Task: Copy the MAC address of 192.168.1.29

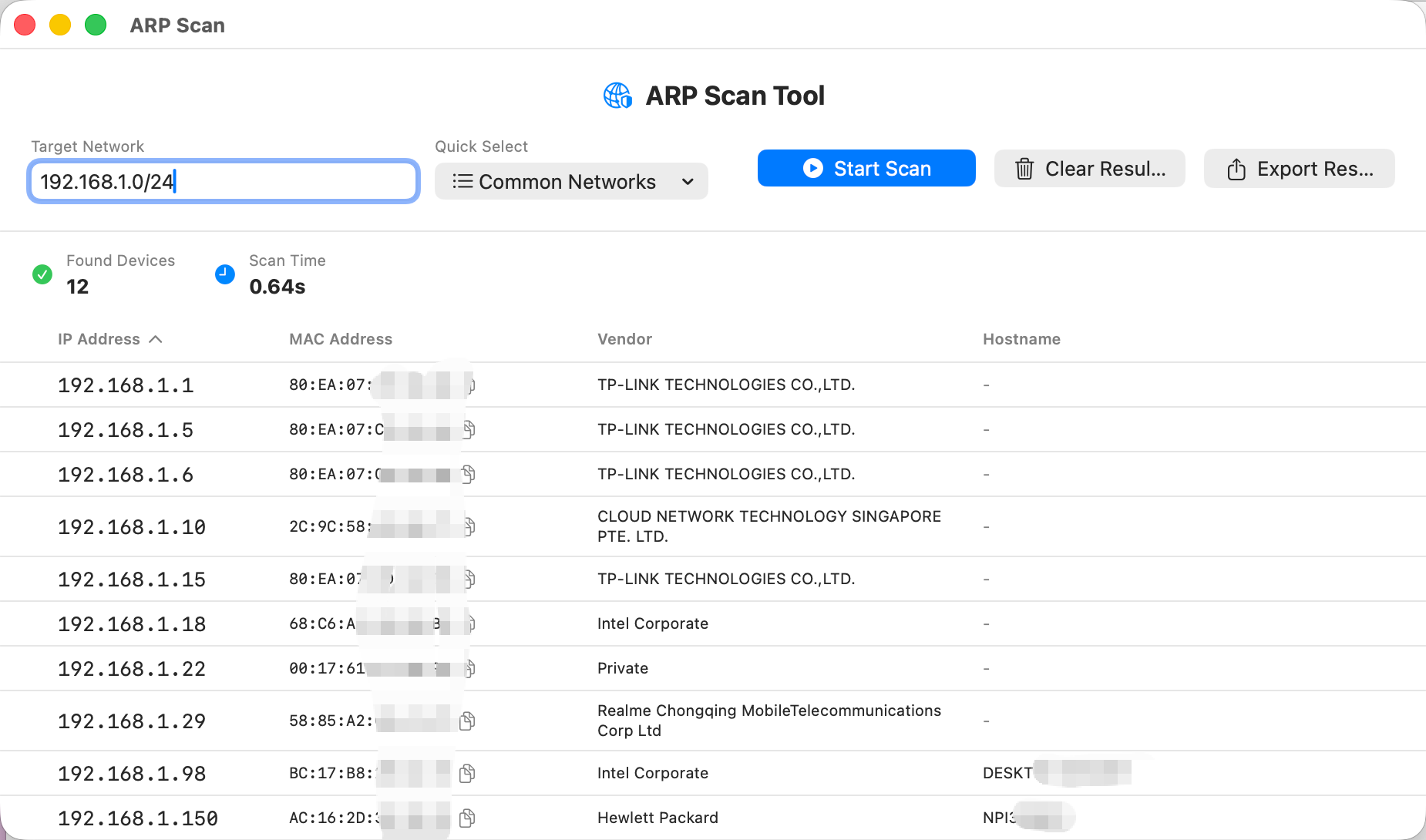Action: pos(468,721)
